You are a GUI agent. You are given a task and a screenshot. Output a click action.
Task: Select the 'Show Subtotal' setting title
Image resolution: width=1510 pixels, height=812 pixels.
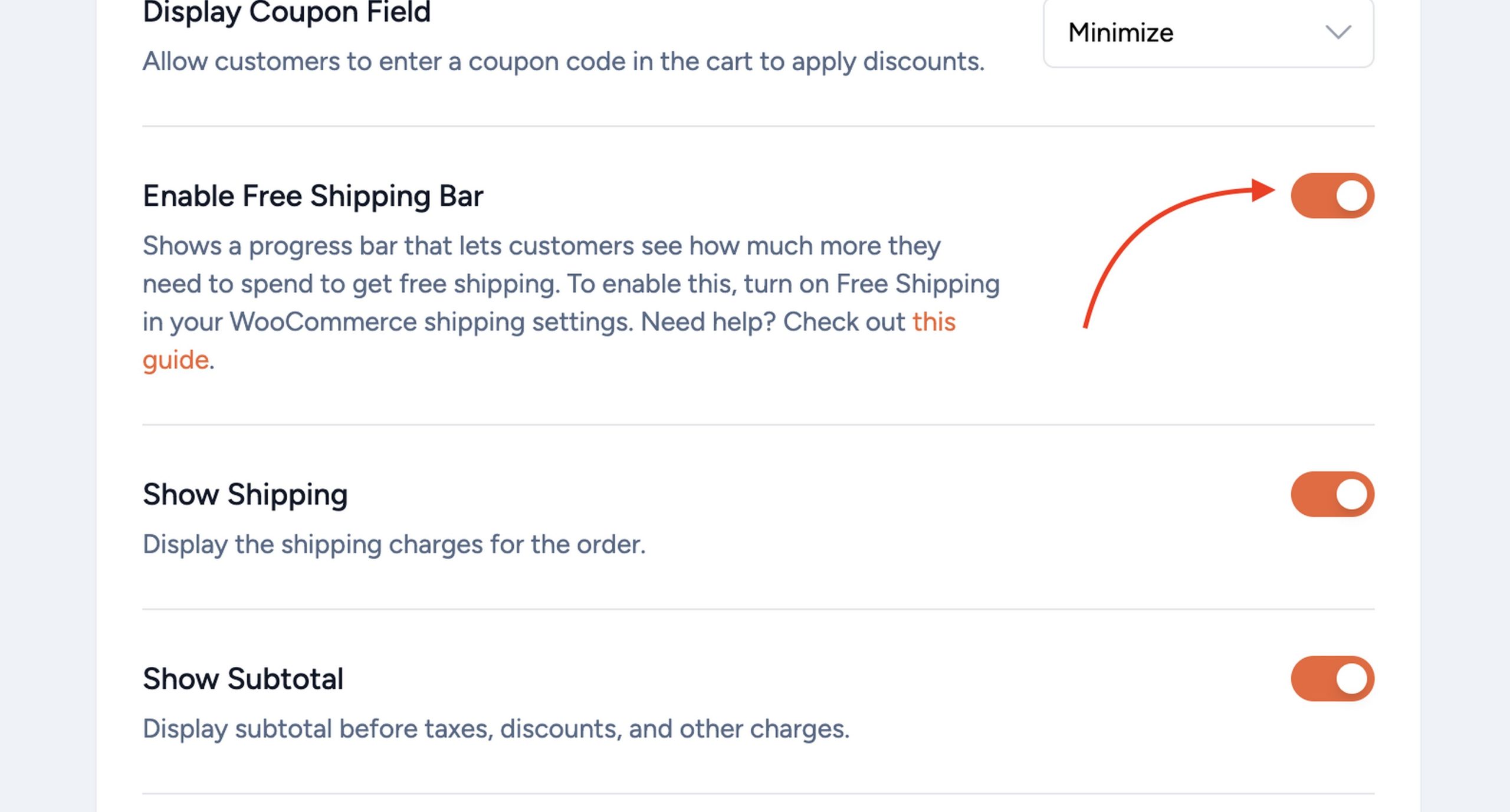point(243,679)
